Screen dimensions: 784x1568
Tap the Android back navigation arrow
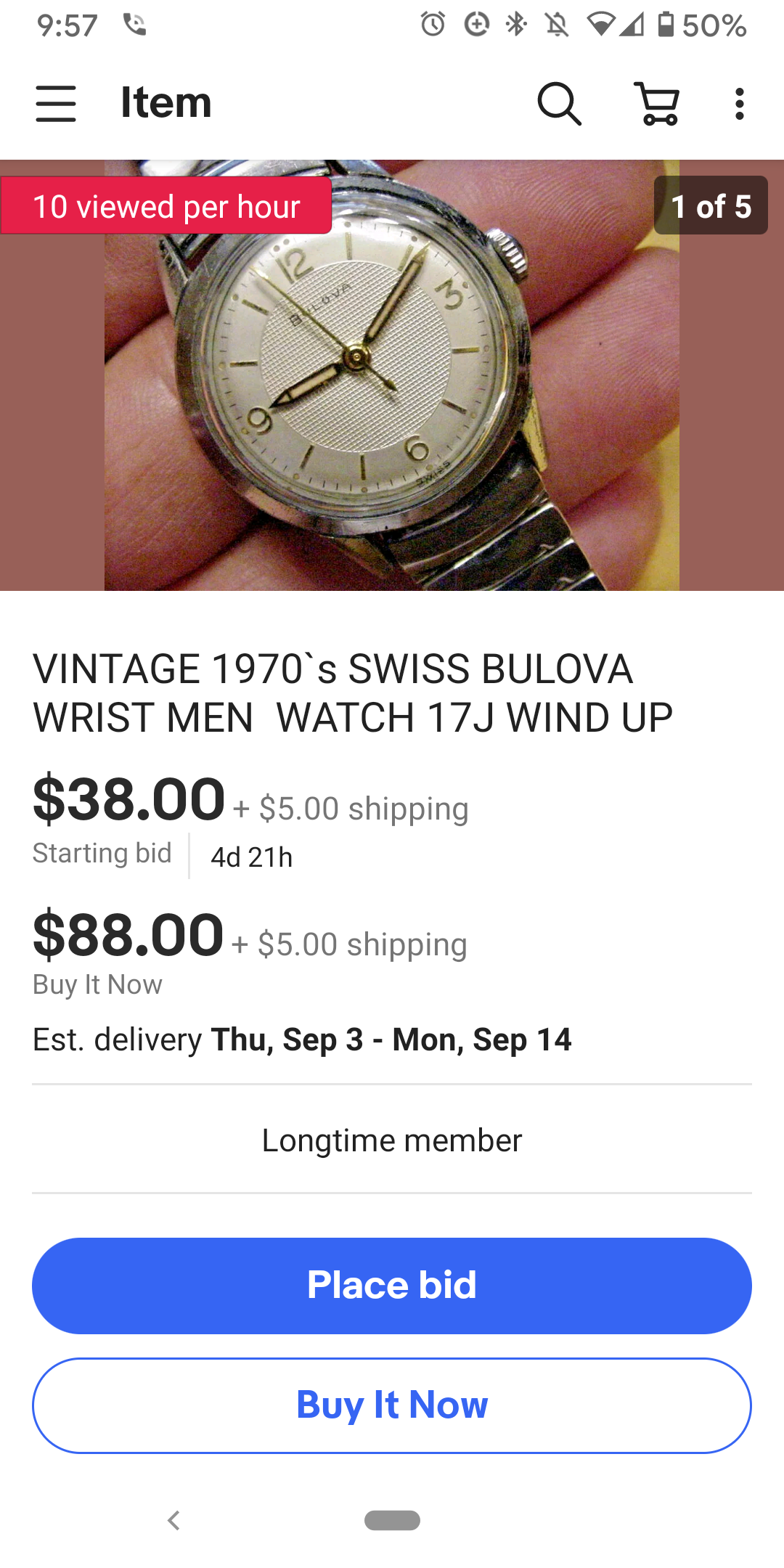[173, 1520]
